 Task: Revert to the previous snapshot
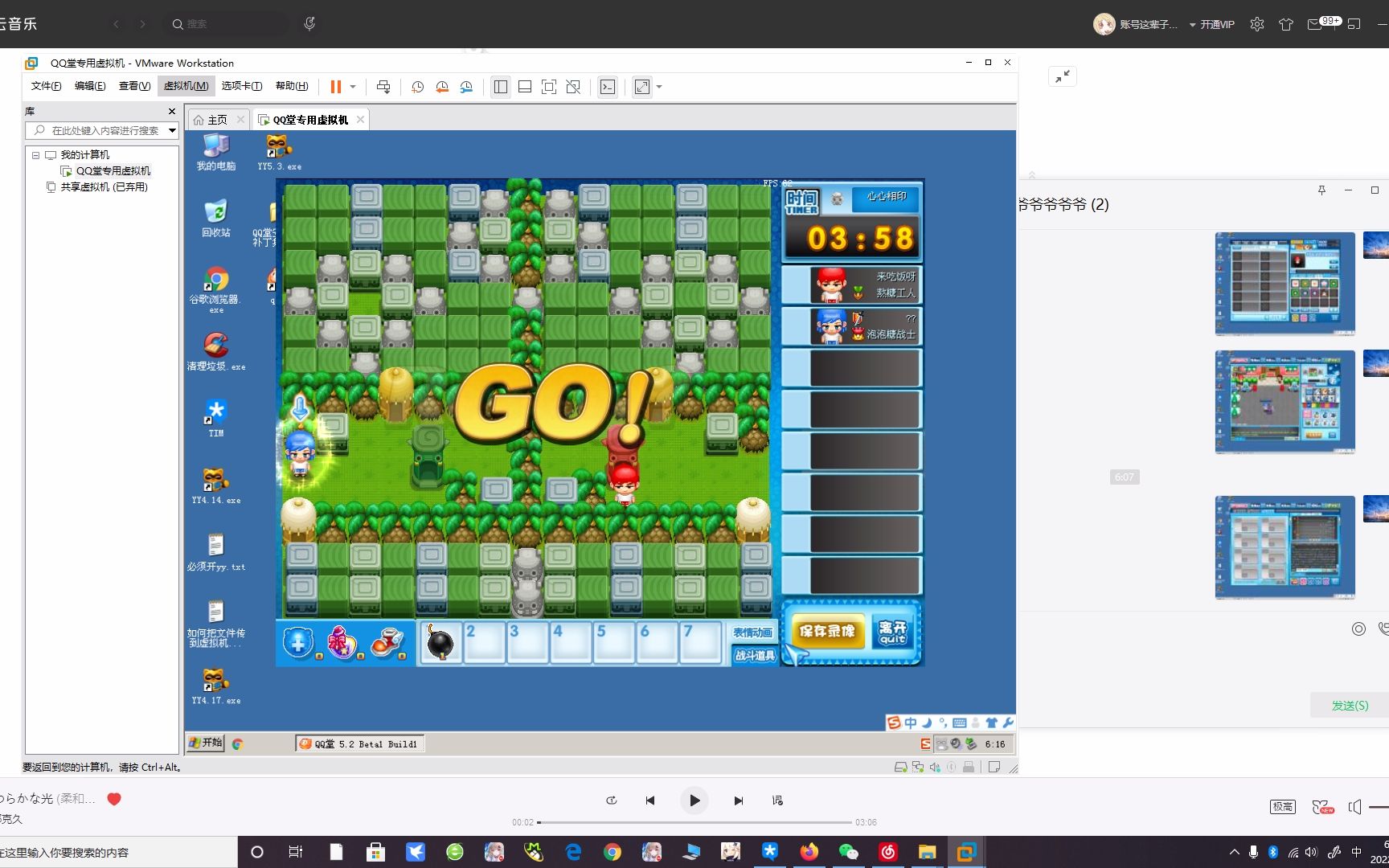tap(442, 87)
